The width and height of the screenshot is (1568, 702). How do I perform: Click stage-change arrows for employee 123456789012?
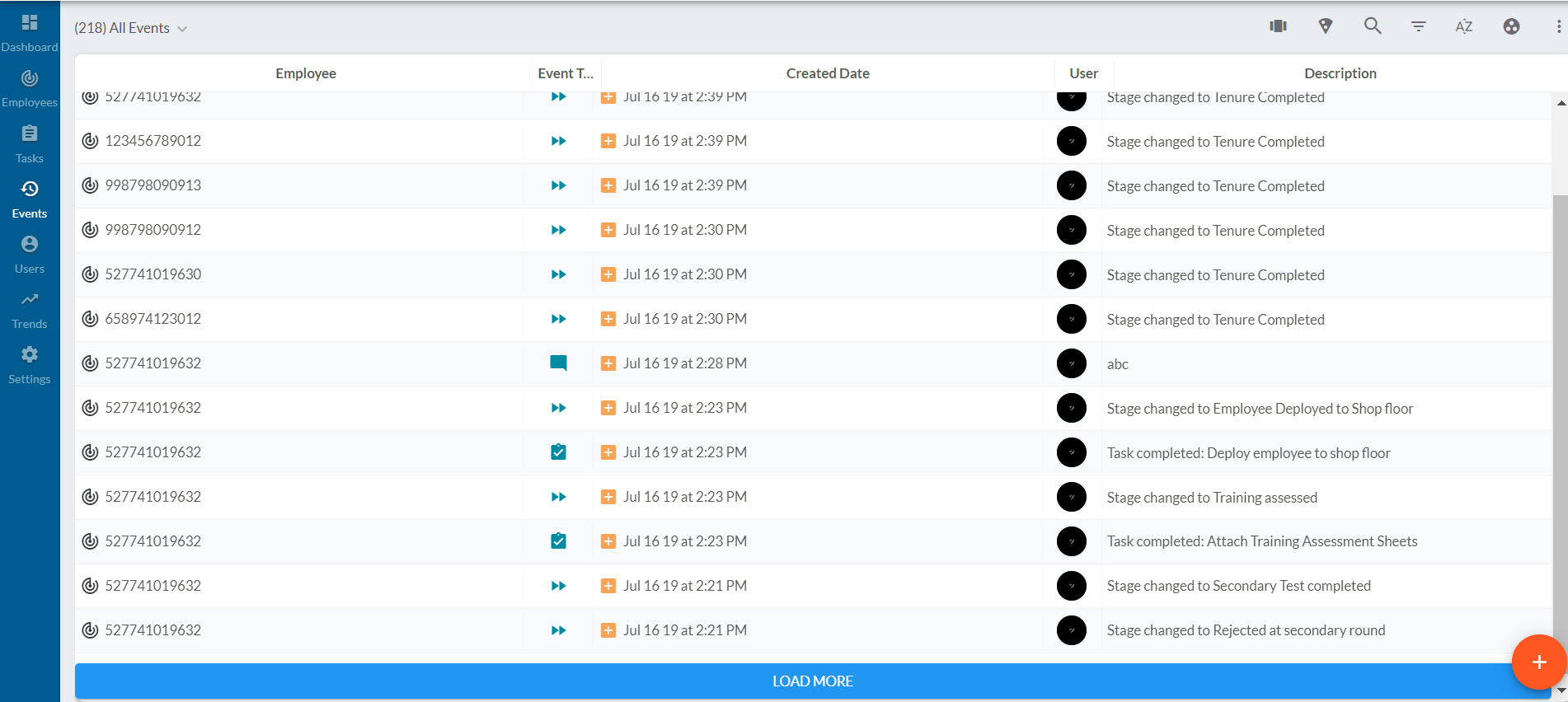tap(558, 141)
